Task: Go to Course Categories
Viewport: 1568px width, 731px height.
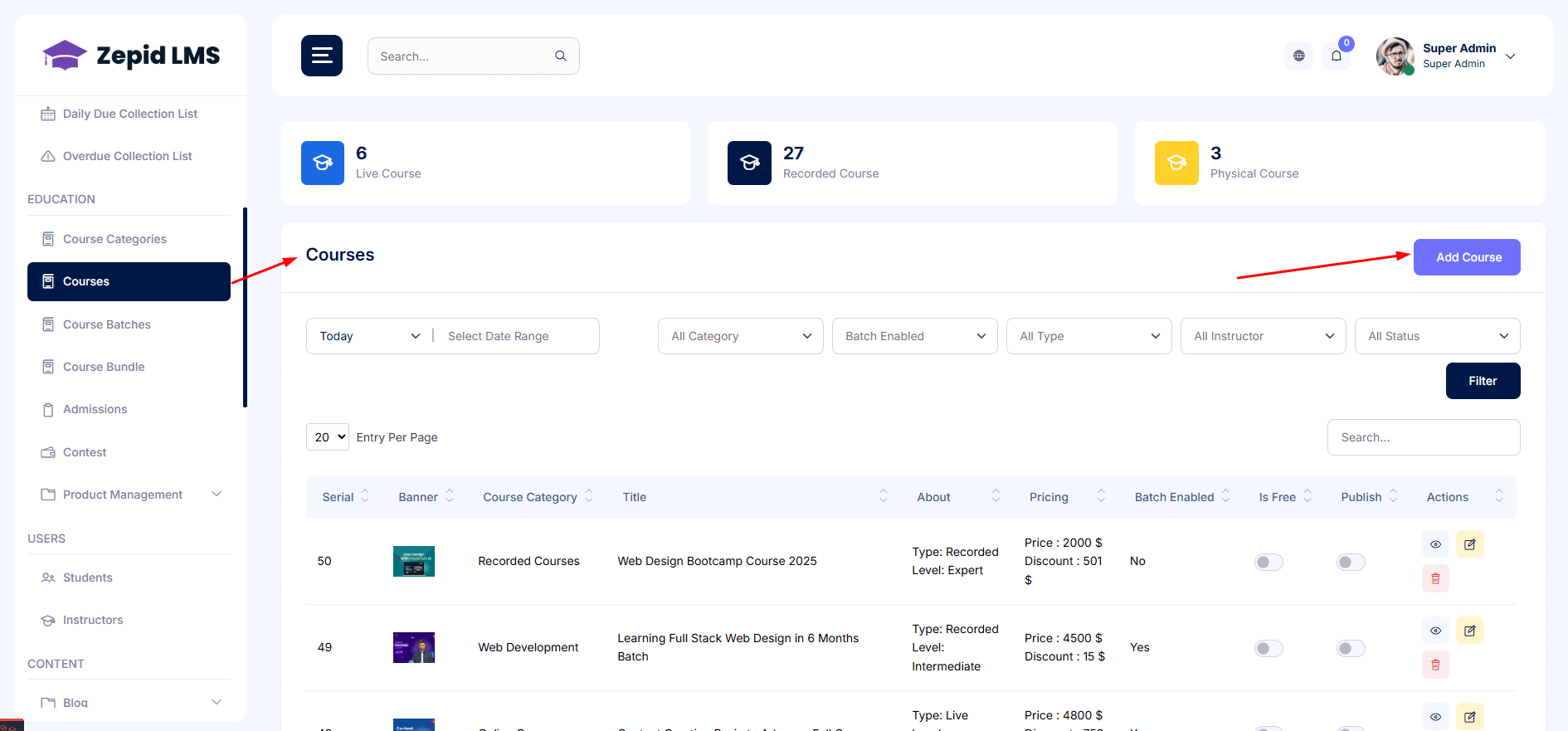Action: click(129, 239)
